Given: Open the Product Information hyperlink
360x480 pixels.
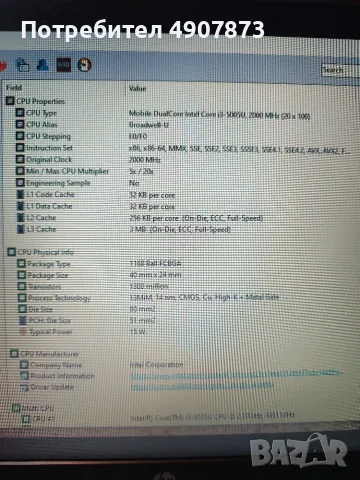Looking at the screenshot, I should pyautogui.click(x=237, y=375).
